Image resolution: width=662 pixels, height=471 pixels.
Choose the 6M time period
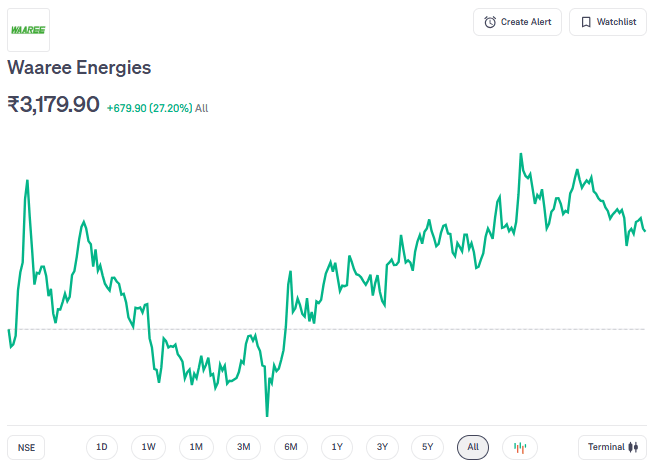(x=290, y=447)
